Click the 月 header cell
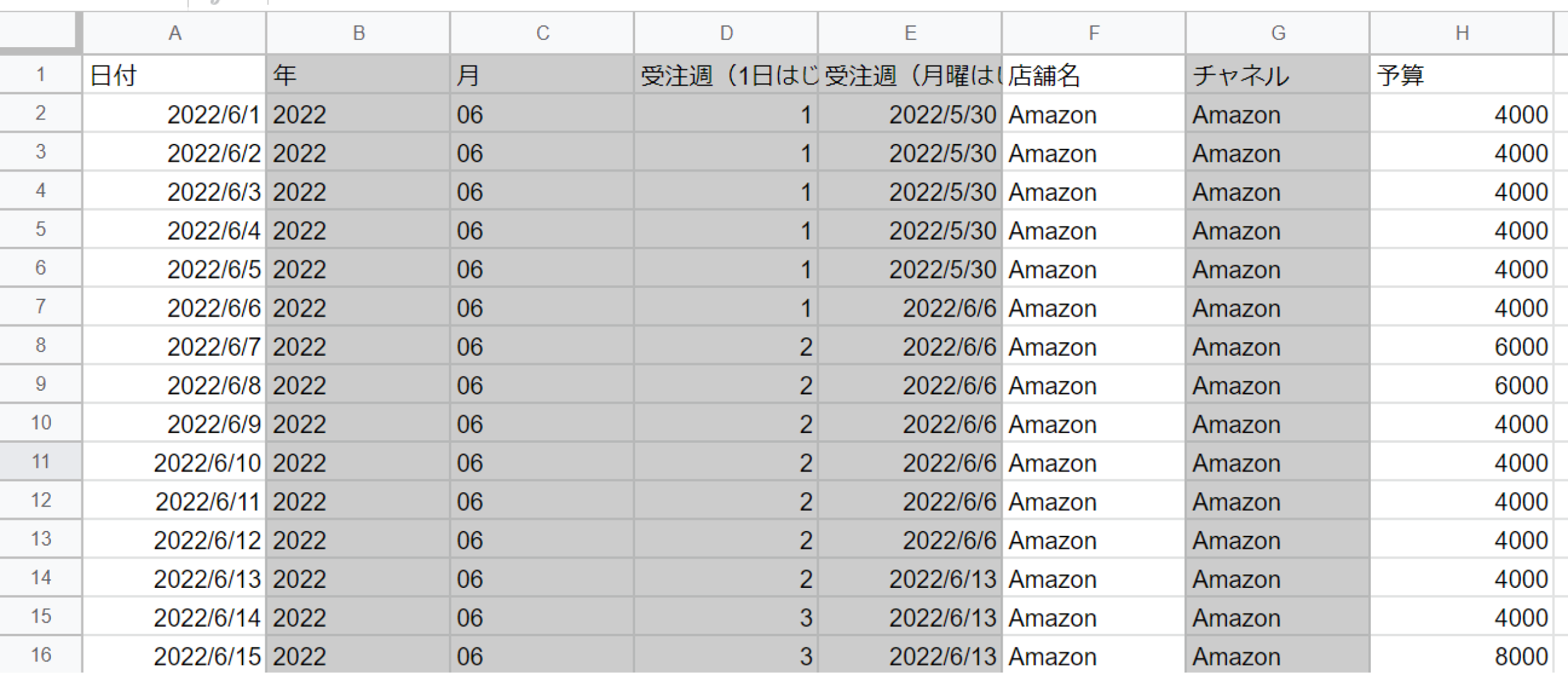 coord(542,75)
